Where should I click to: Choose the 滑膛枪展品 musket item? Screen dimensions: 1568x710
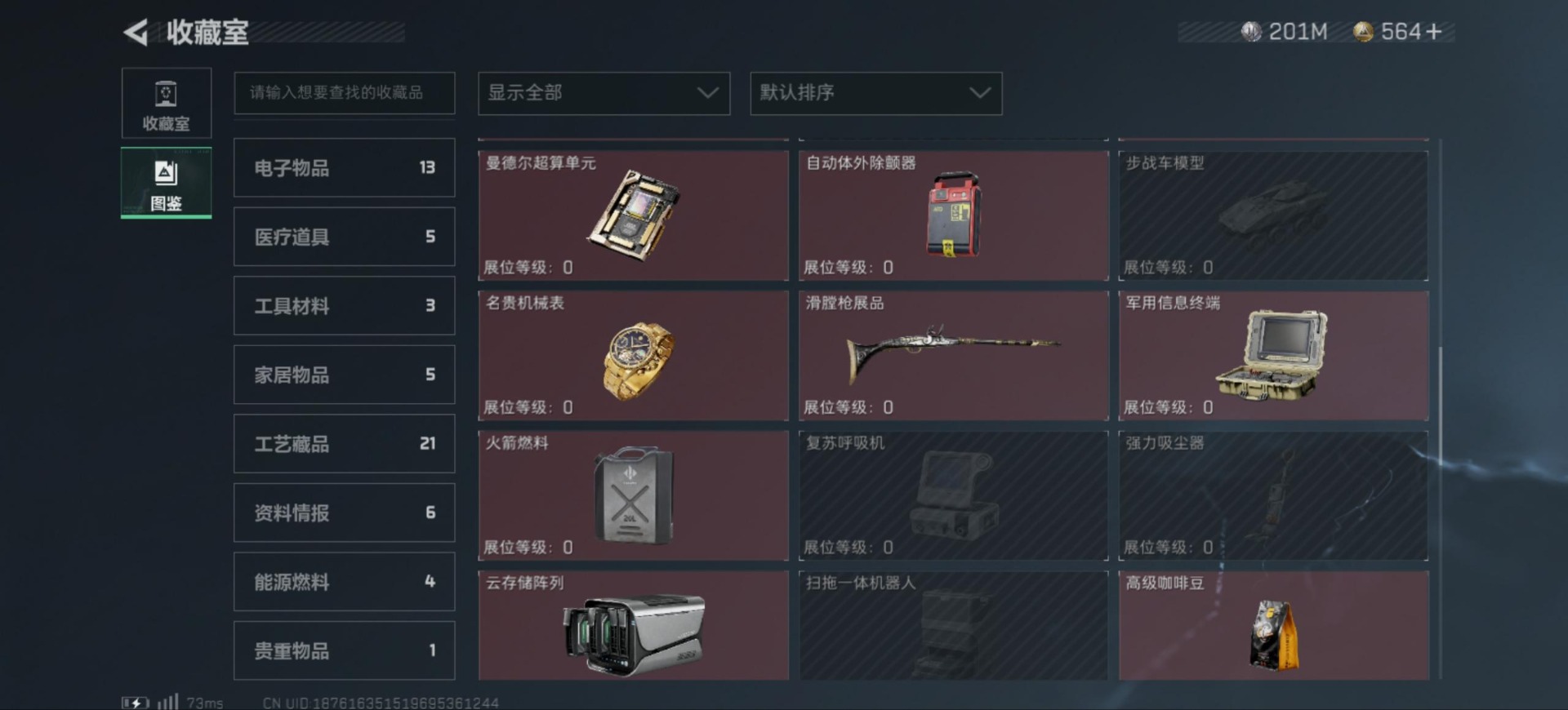point(953,356)
